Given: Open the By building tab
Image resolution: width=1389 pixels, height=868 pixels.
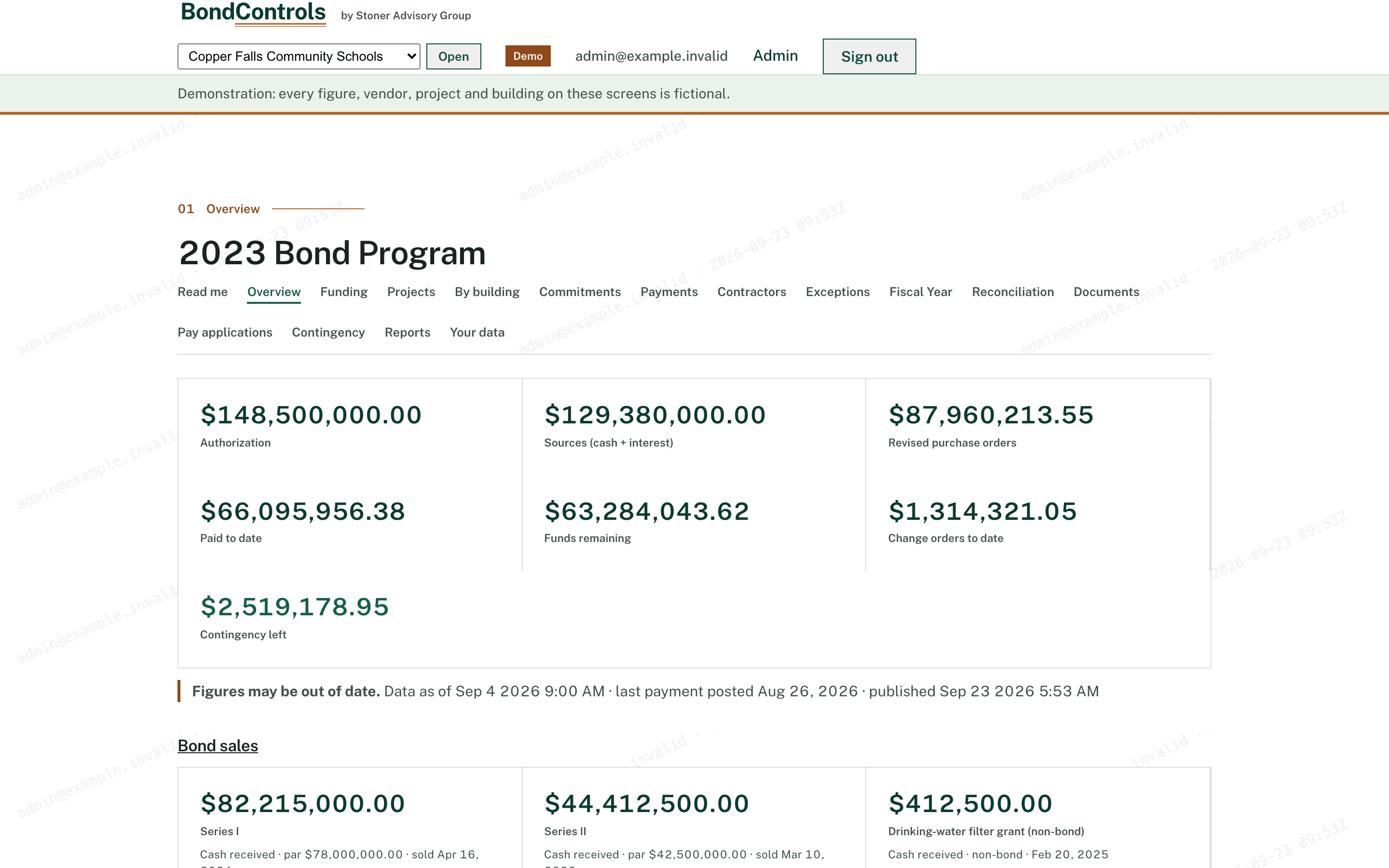Looking at the screenshot, I should pos(487,292).
